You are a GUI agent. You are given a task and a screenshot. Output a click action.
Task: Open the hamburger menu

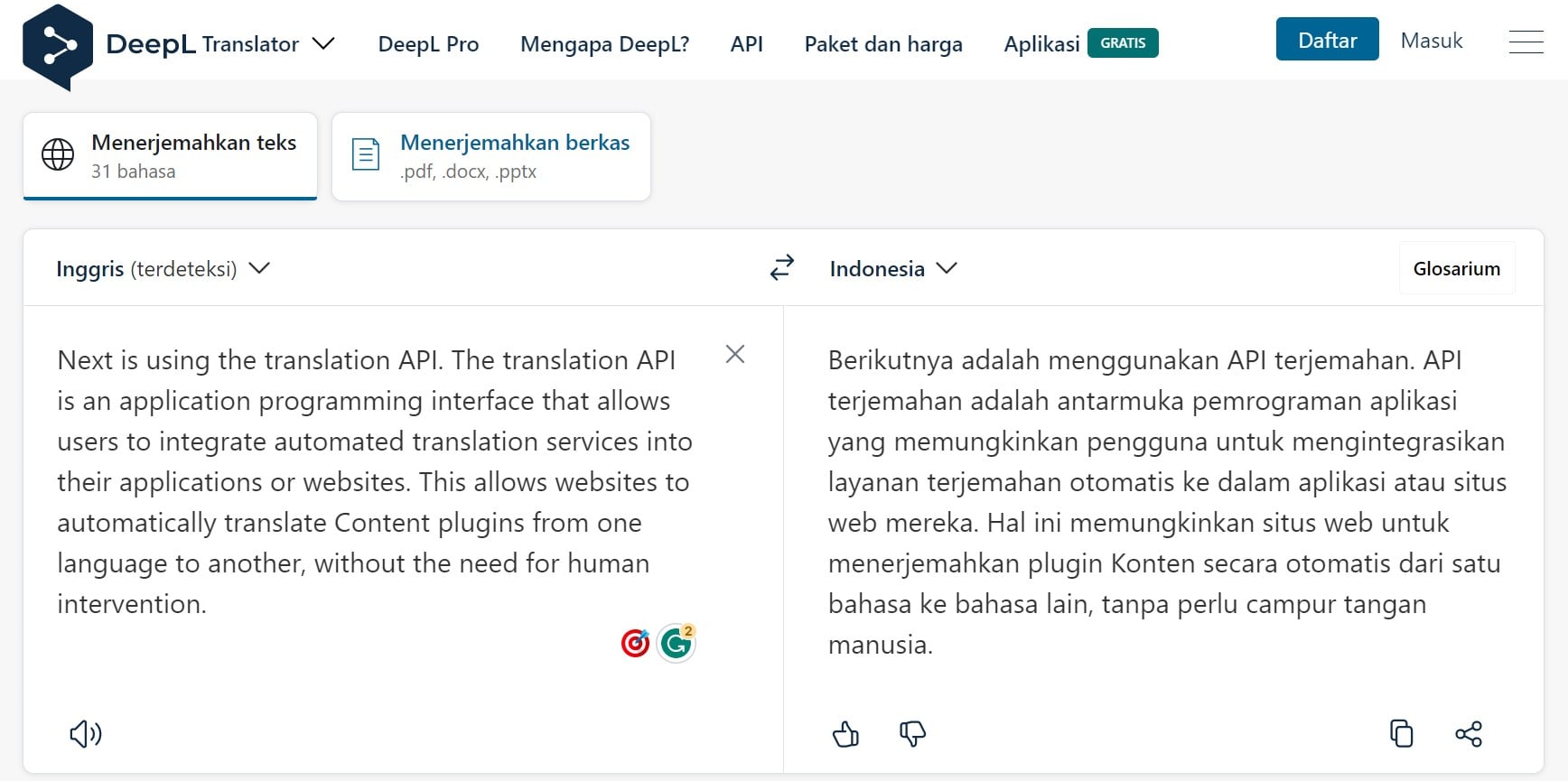pyautogui.click(x=1526, y=42)
